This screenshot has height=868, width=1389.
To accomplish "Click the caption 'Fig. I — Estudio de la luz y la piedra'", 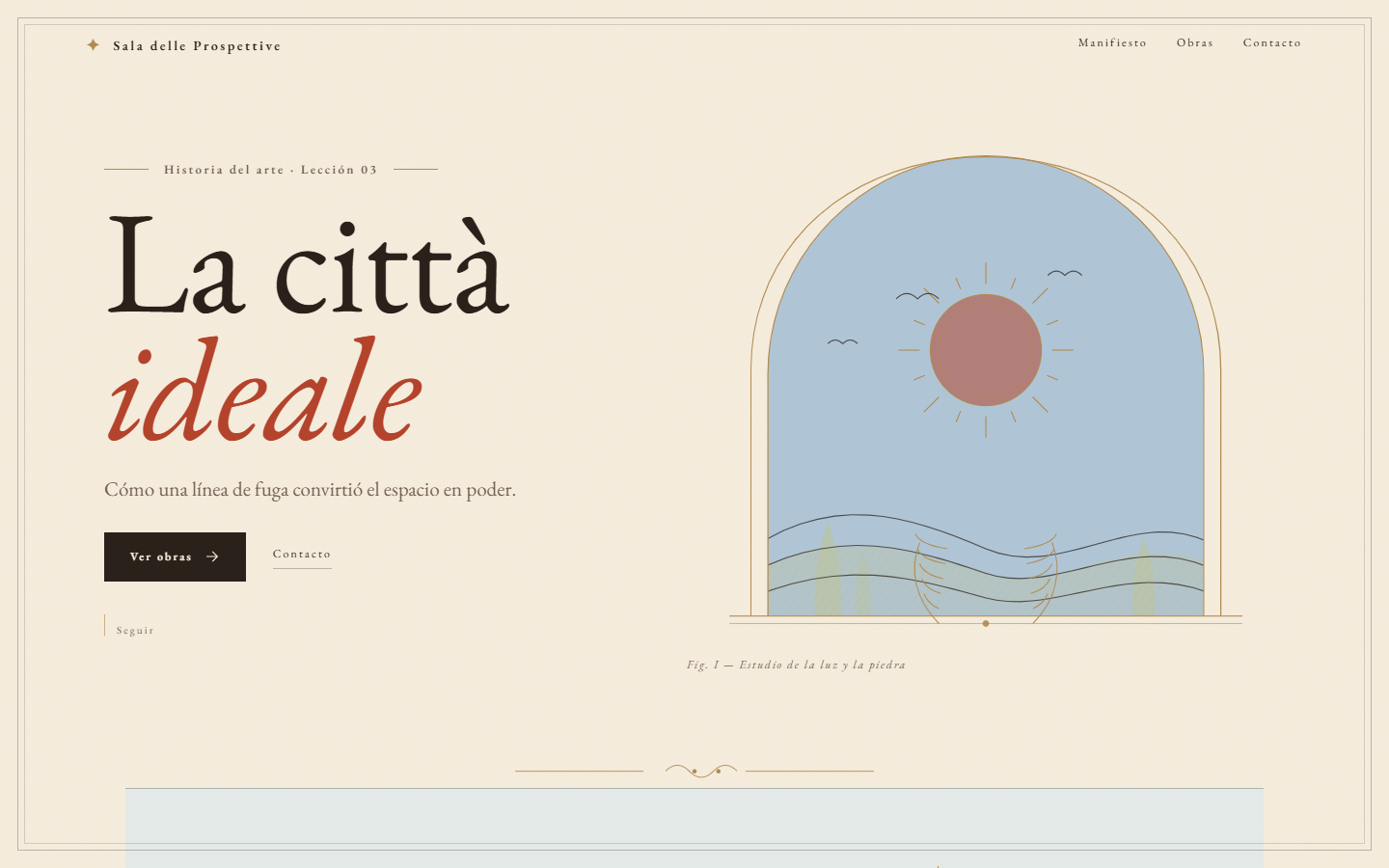I will click(x=796, y=665).
